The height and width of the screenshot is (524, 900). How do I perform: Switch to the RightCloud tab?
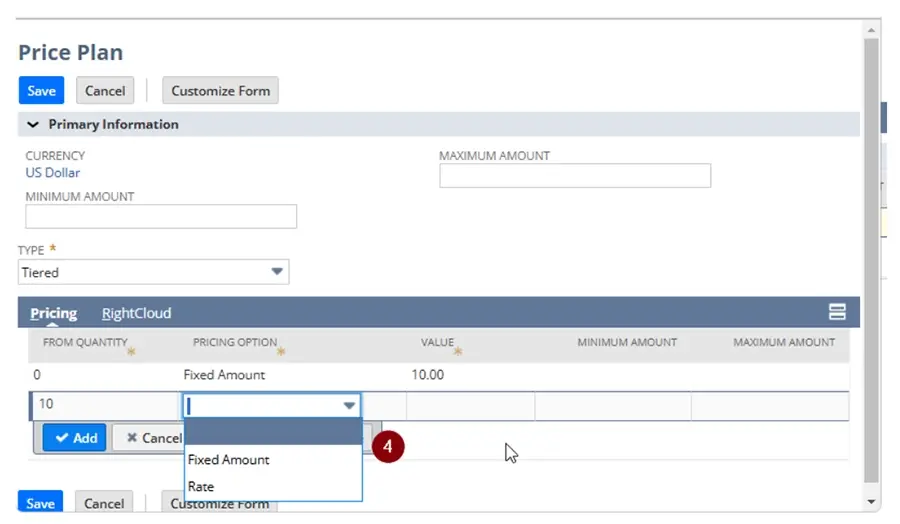(136, 313)
